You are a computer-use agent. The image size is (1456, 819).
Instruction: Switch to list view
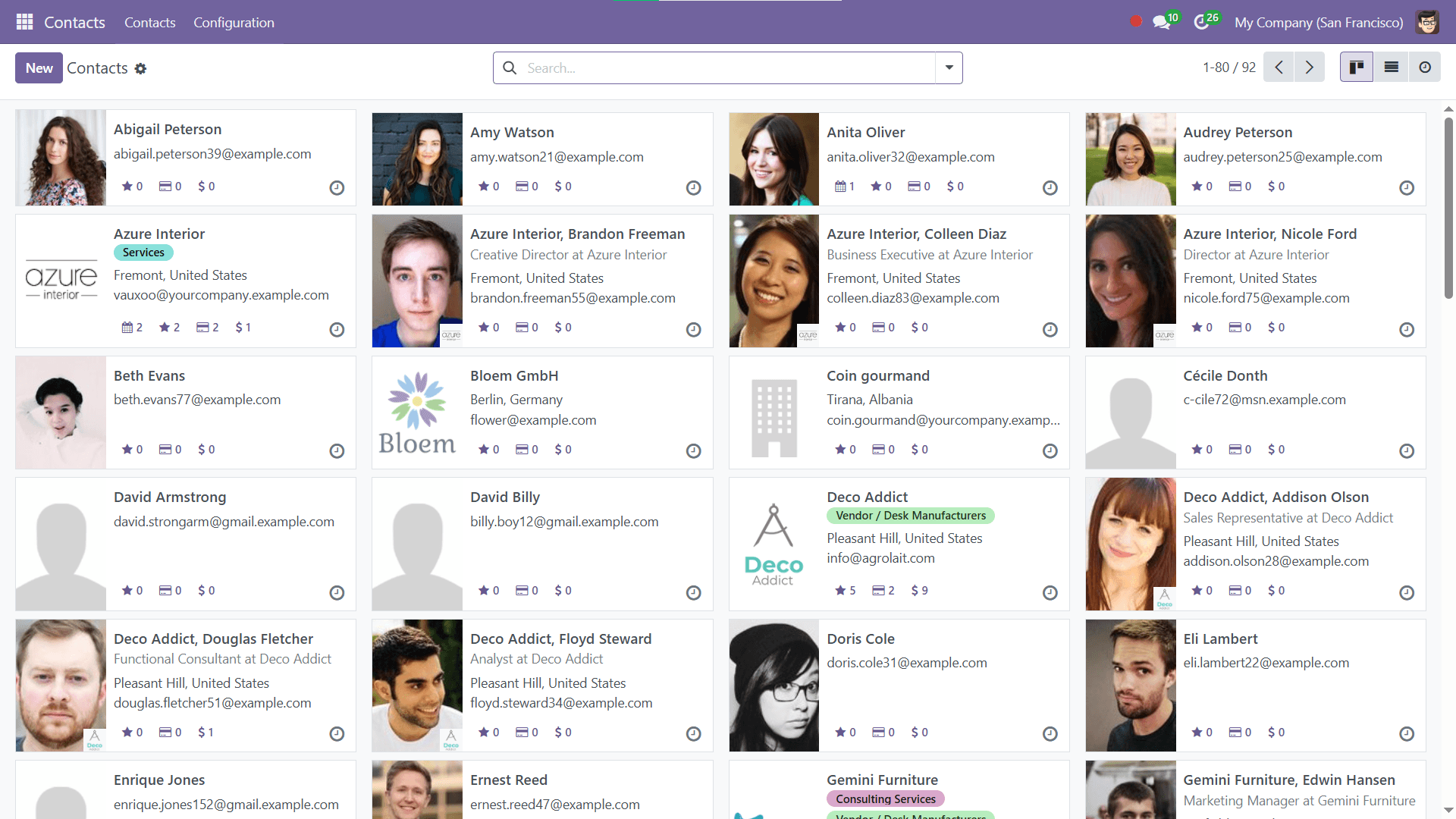1391,67
